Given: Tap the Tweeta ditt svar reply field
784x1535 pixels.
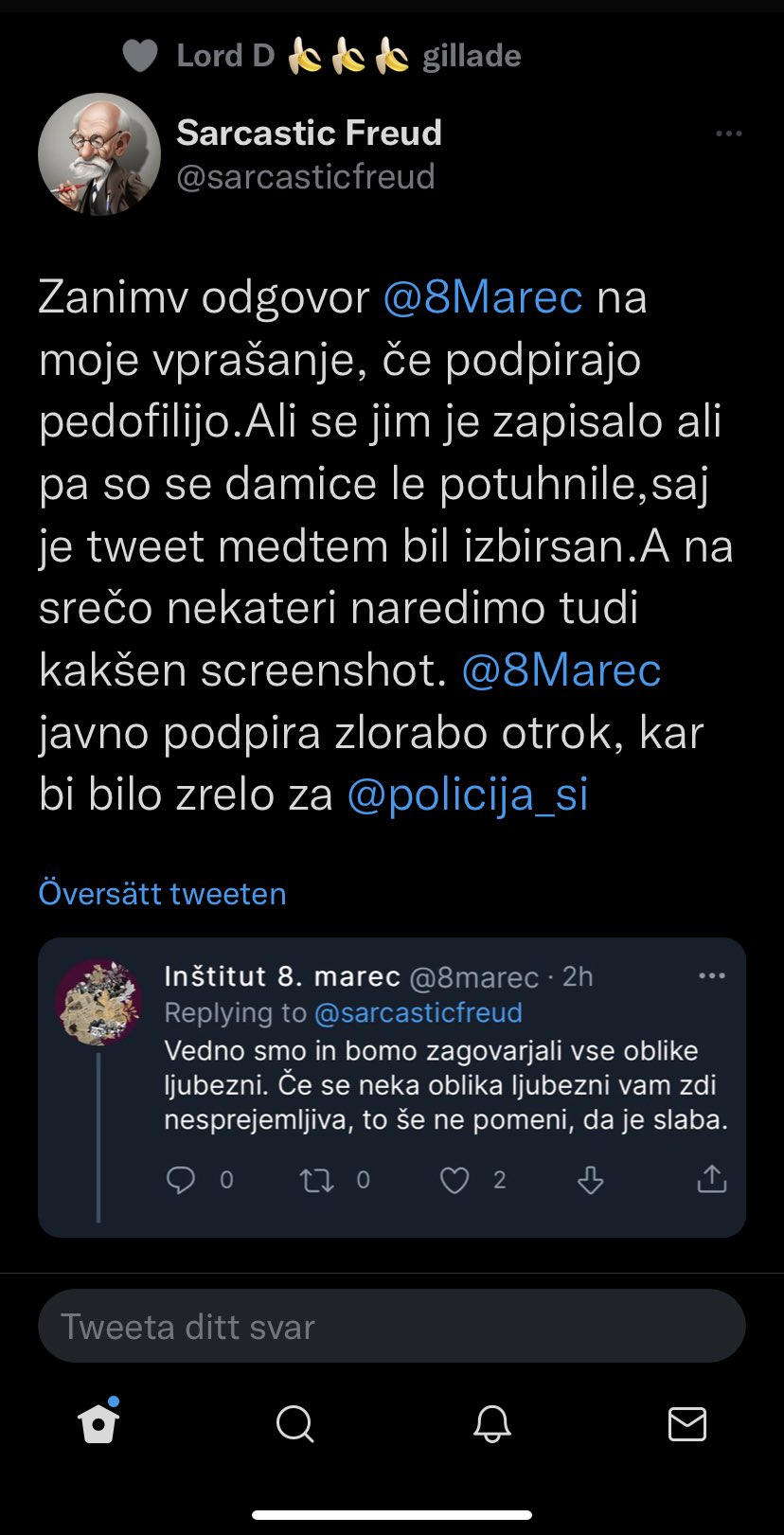Looking at the screenshot, I should 391,1326.
